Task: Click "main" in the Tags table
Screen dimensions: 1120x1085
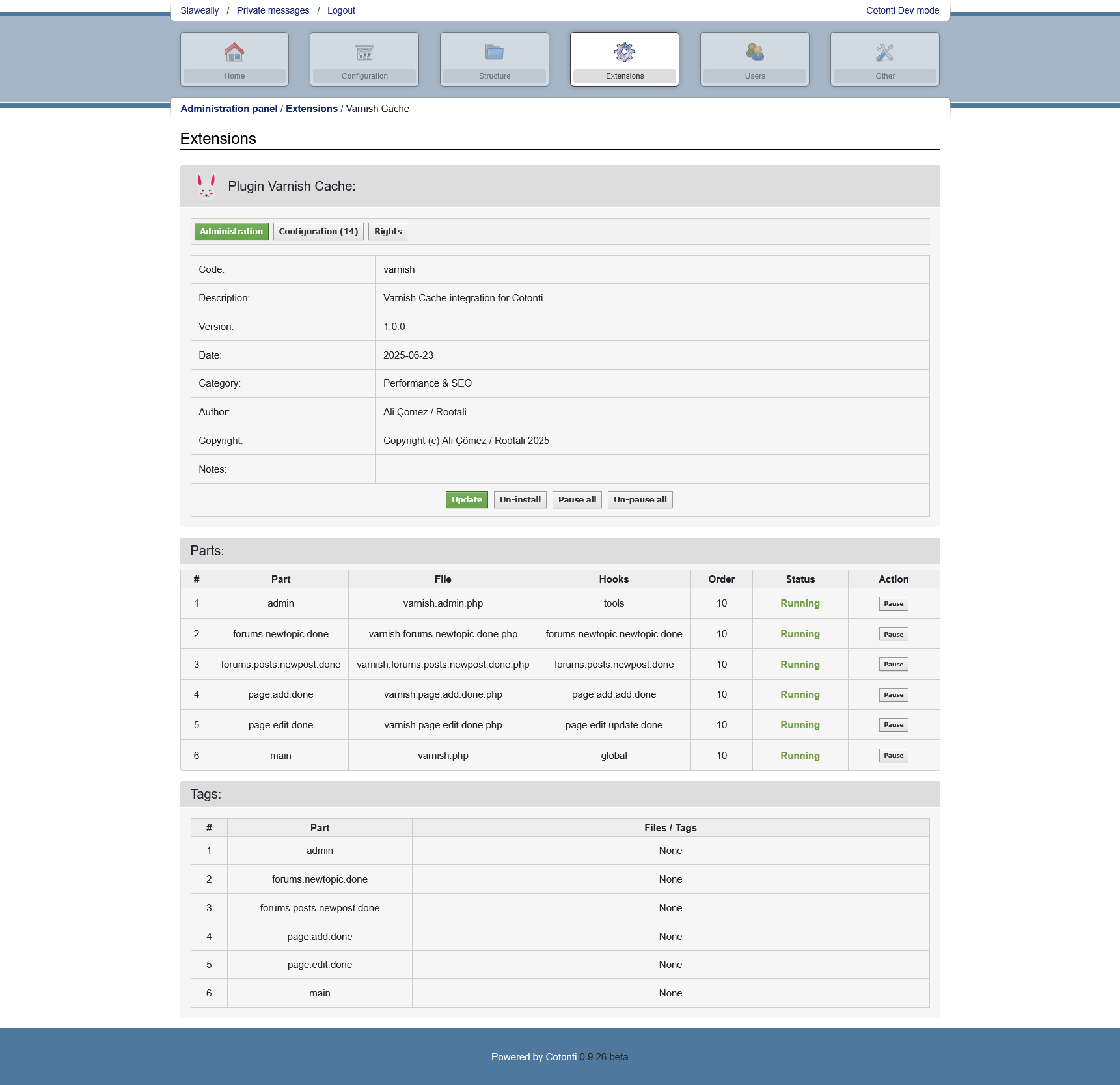Action: [320, 993]
